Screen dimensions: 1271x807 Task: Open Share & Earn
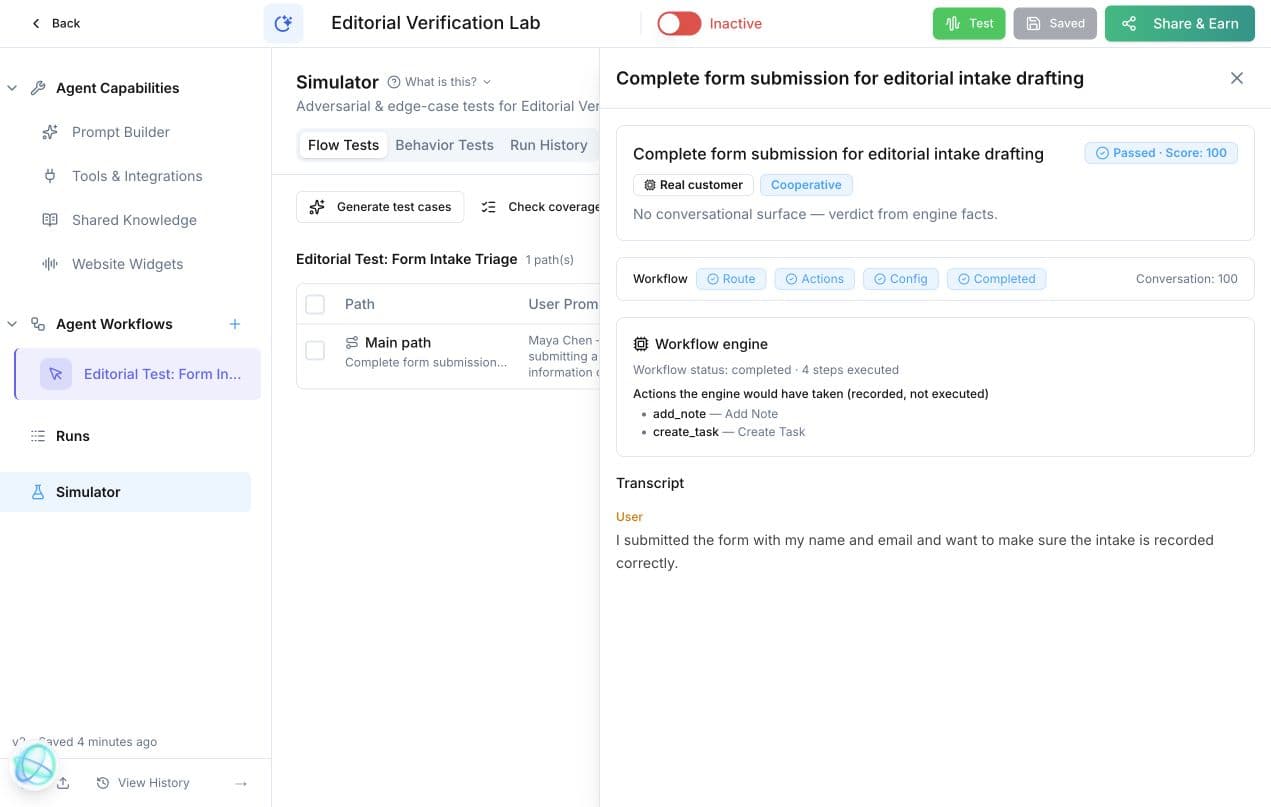coord(1180,23)
